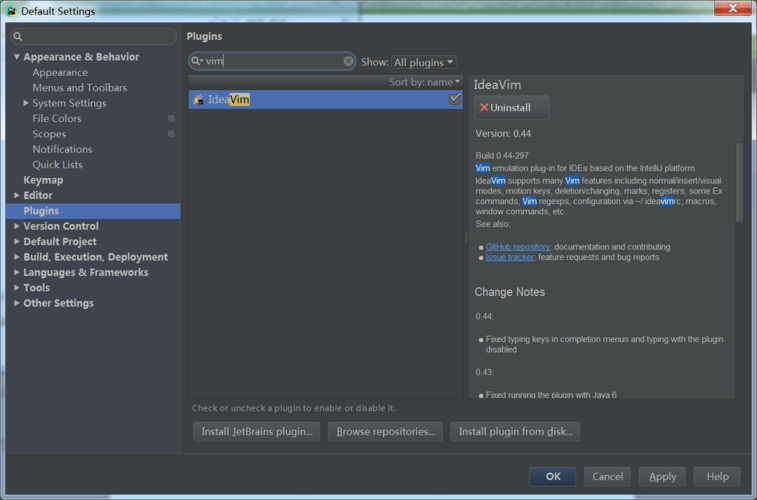The image size is (757, 500).
Task: Select the Keymap settings page
Action: (x=43, y=180)
